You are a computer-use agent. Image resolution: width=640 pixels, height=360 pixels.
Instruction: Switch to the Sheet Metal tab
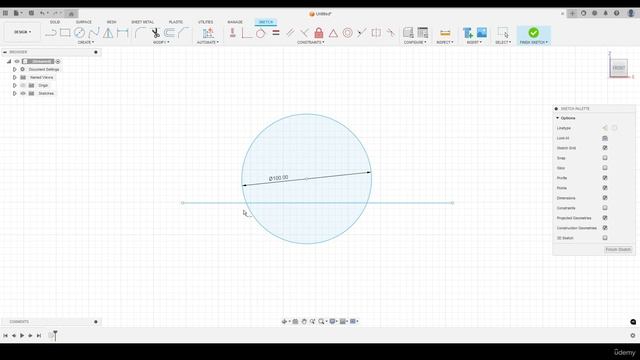pyautogui.click(x=142, y=22)
